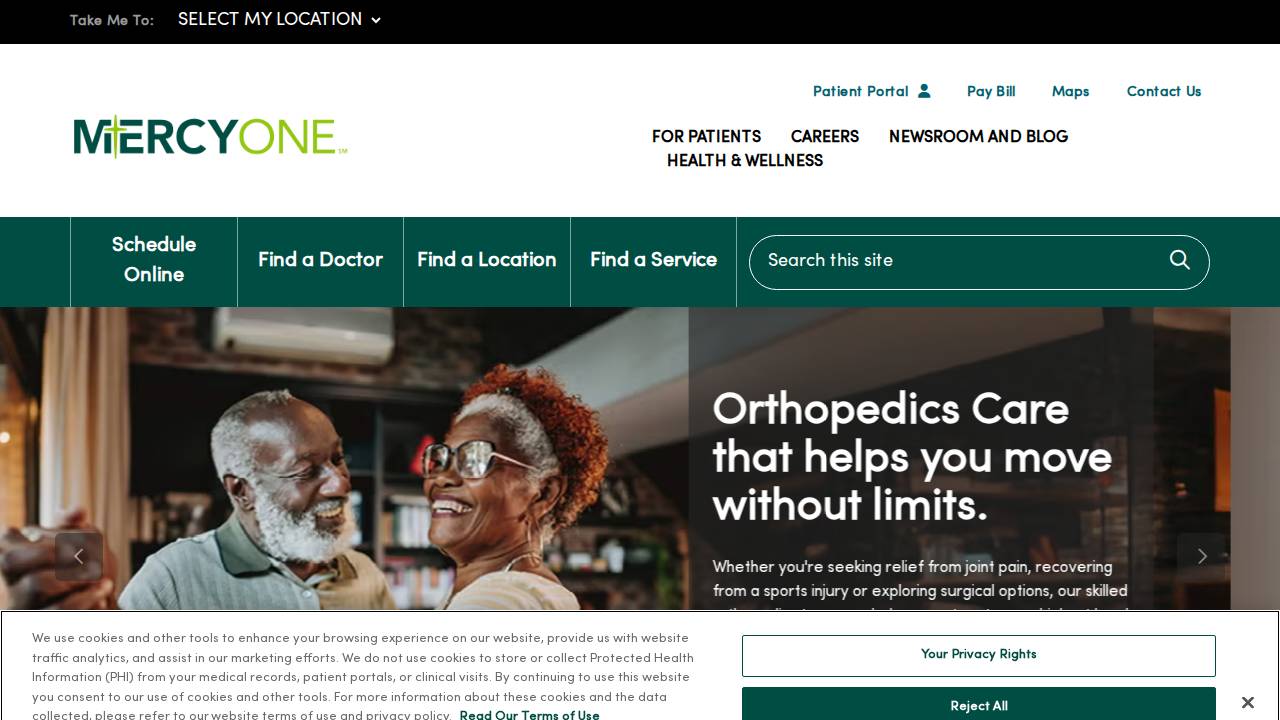Click the Schedule Online button
The height and width of the screenshot is (720, 1280).
point(154,260)
